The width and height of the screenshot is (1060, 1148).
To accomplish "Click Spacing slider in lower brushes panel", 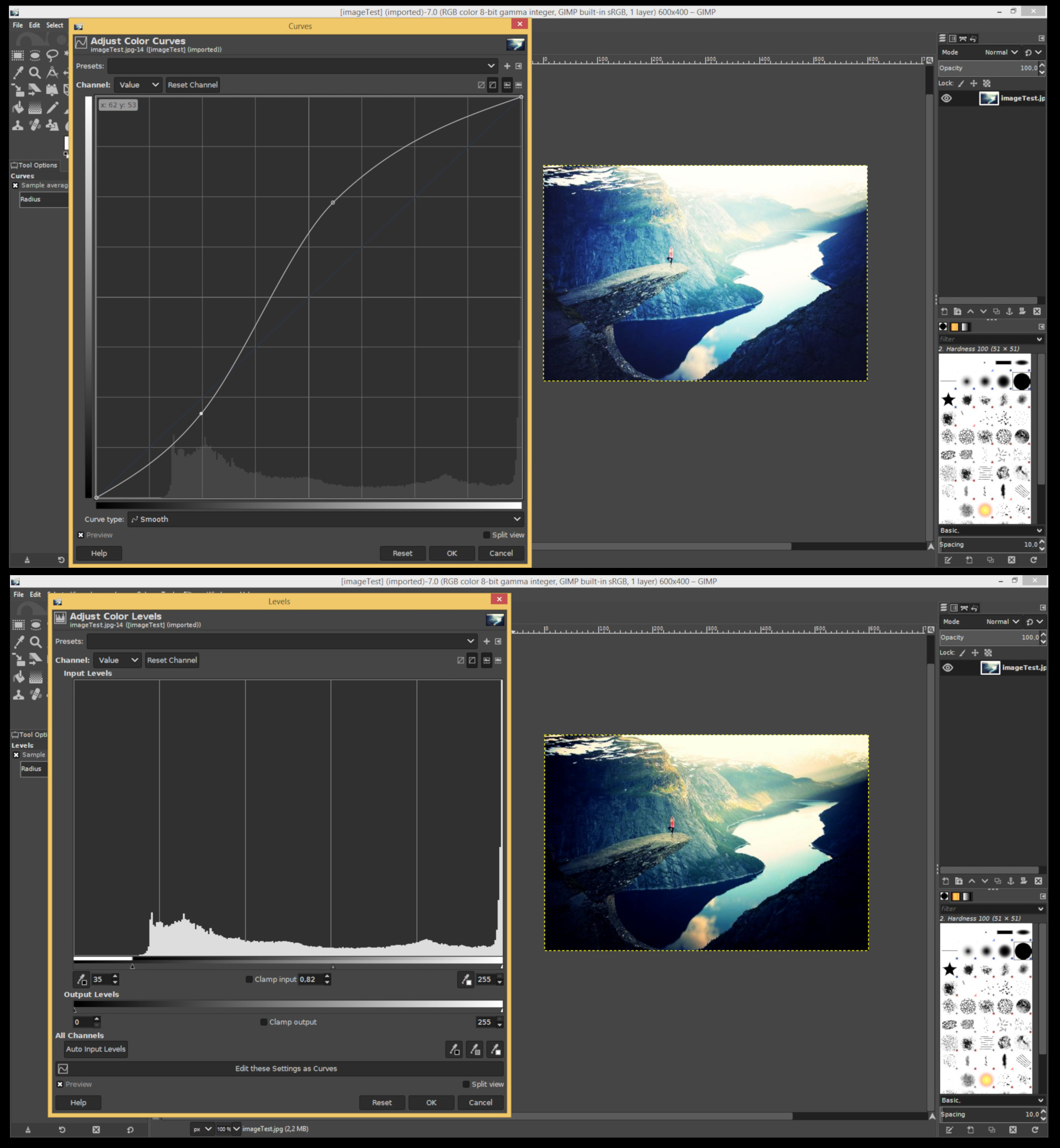I will [989, 1114].
